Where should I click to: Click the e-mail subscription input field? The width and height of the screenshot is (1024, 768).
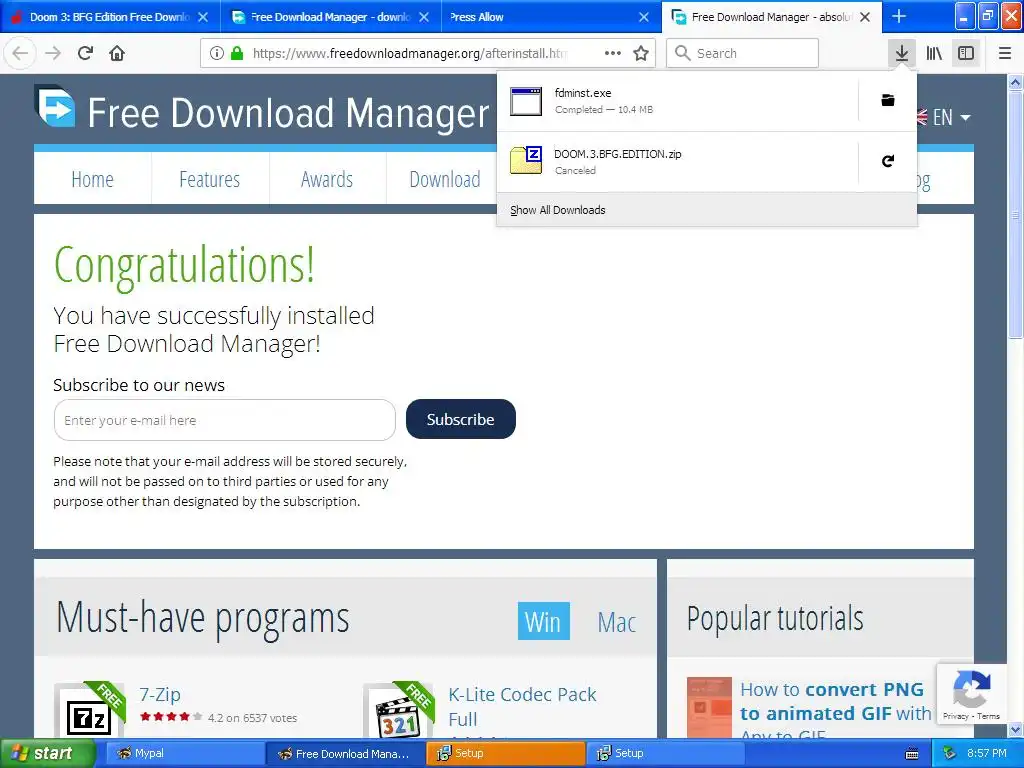225,420
